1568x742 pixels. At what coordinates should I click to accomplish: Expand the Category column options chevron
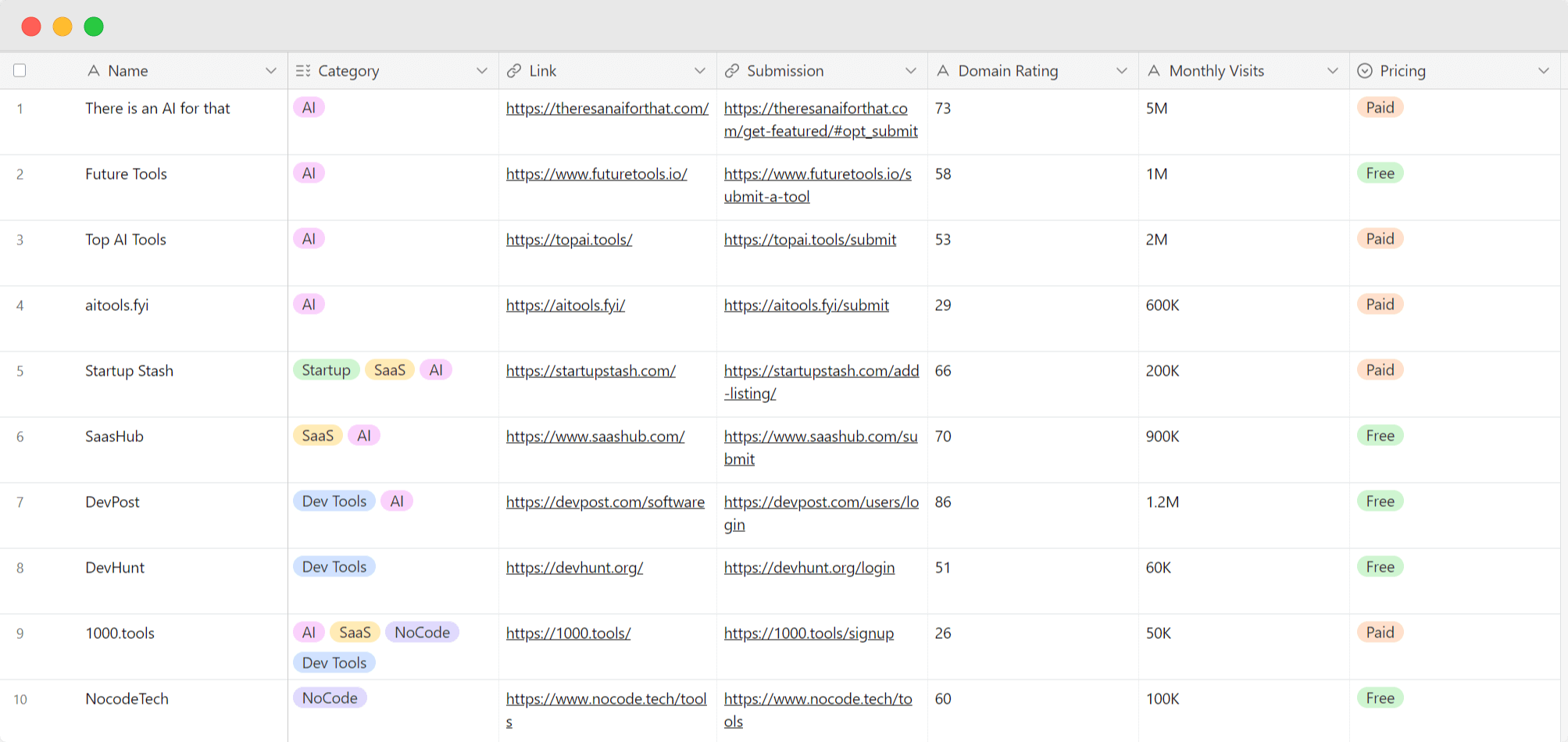coord(481,71)
